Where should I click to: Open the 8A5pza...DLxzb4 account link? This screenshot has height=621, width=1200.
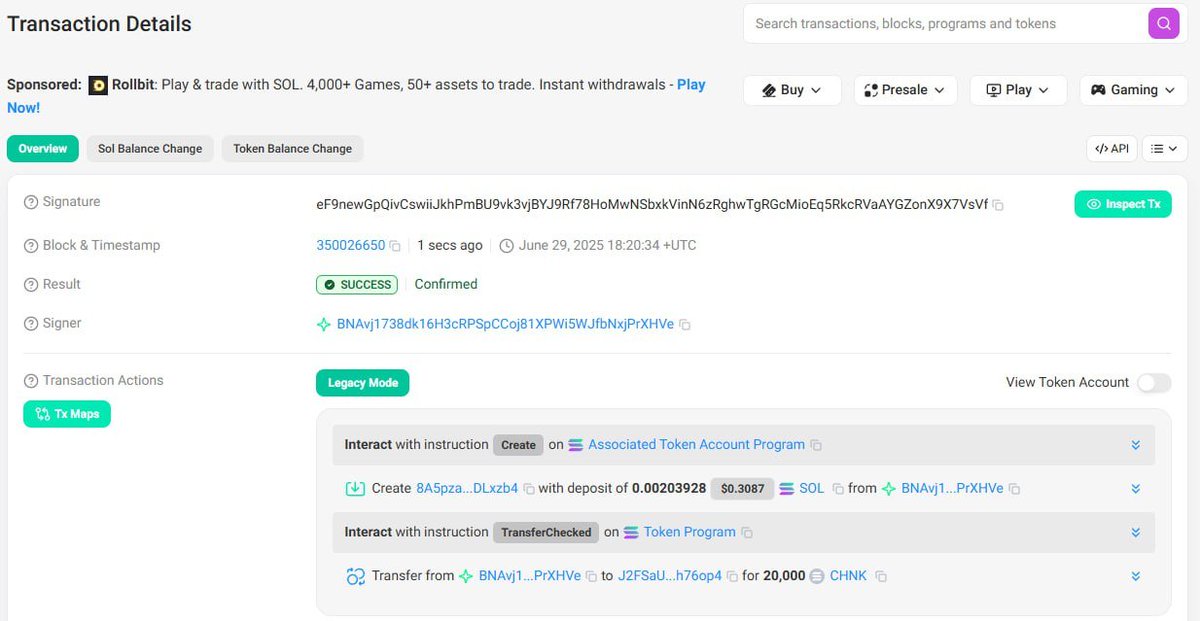coord(467,489)
